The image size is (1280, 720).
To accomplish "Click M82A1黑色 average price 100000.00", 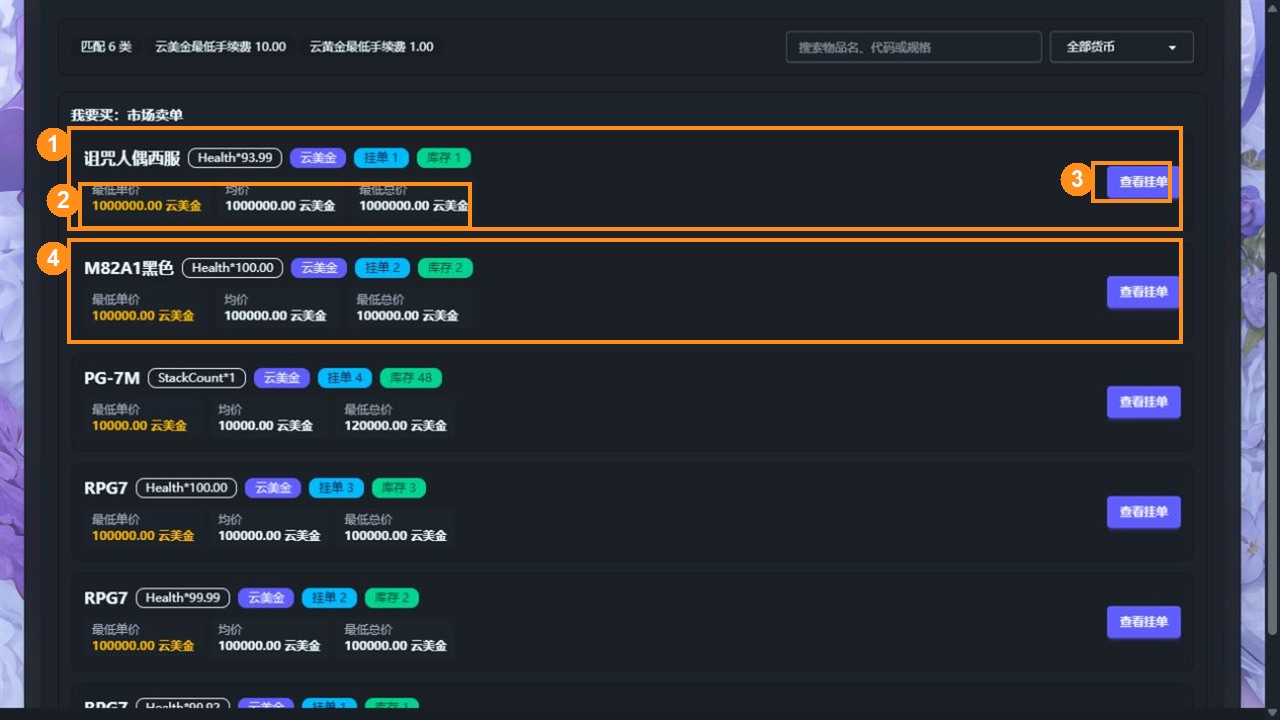I will [275, 316].
